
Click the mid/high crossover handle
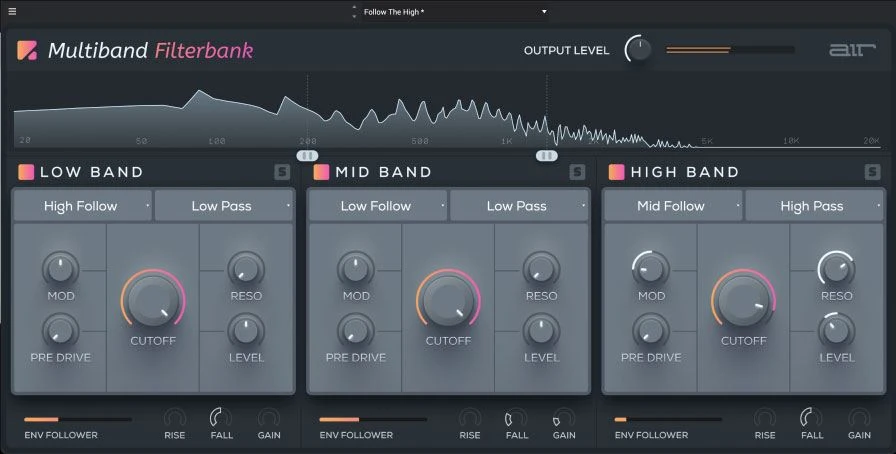click(547, 156)
